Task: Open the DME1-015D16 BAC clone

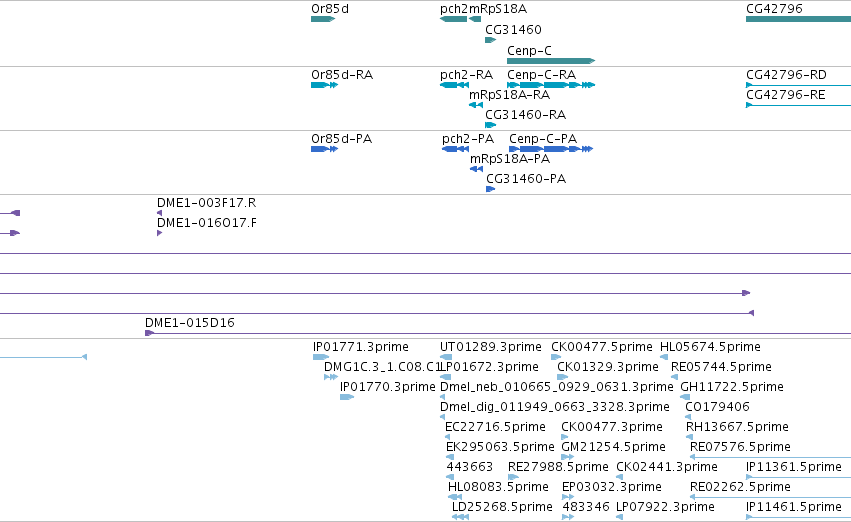Action: [x=498, y=333]
